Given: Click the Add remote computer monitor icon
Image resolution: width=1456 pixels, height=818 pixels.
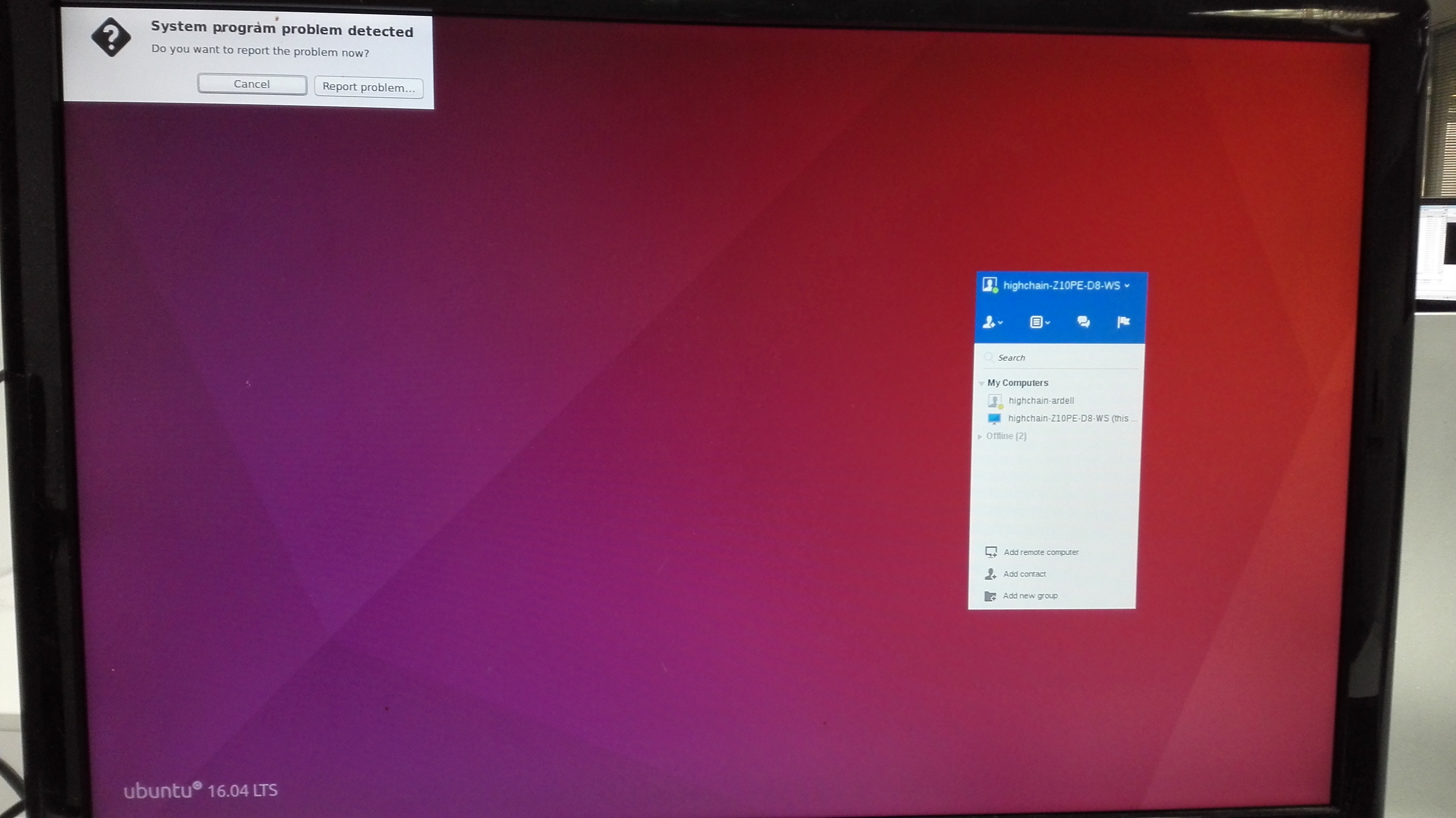Looking at the screenshot, I should [x=991, y=552].
